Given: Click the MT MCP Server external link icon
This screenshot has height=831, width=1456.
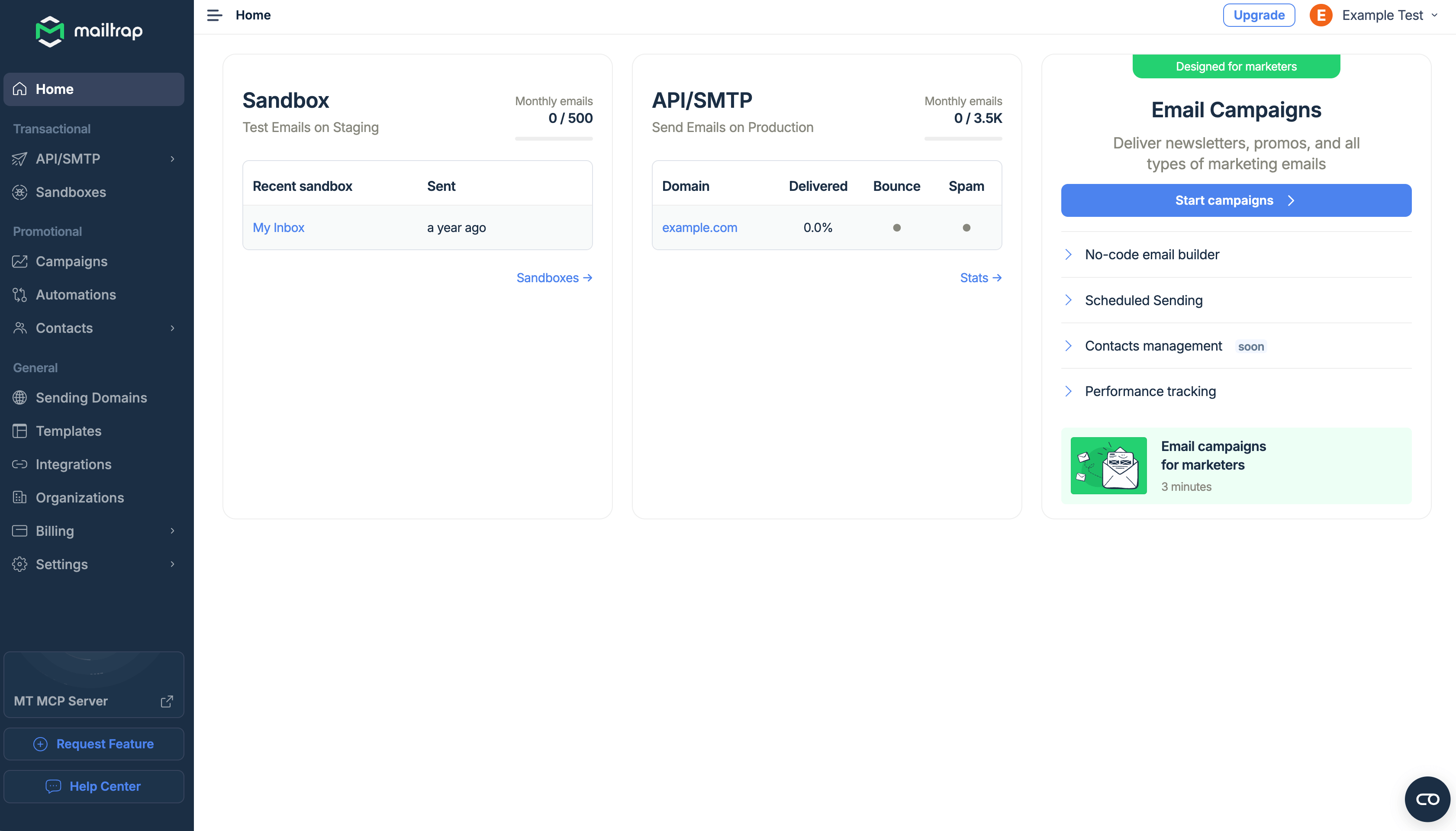Looking at the screenshot, I should tap(167, 702).
